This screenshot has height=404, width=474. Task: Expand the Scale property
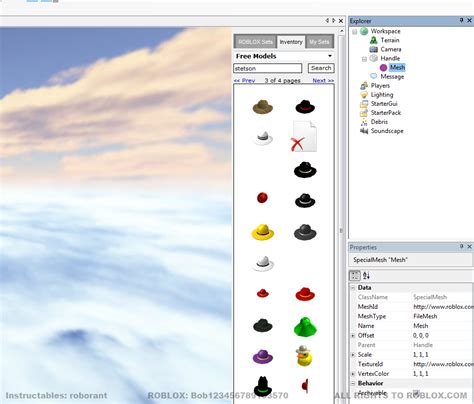point(353,355)
